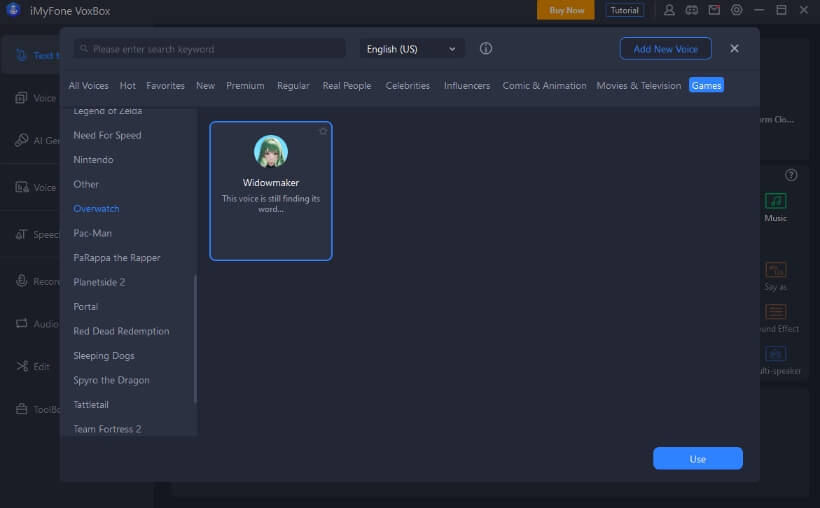The width and height of the screenshot is (820, 508).
Task: Select Pac-Man category
Action: pos(93,233)
